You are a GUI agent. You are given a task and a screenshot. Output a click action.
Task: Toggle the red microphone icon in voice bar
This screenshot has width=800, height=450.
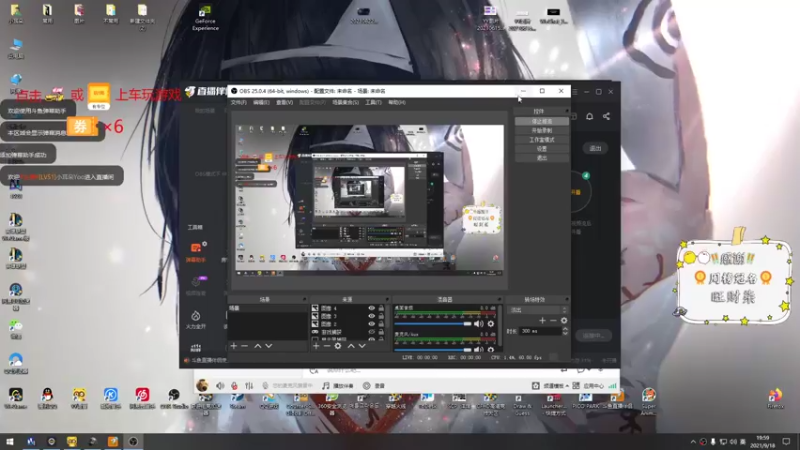point(234,386)
